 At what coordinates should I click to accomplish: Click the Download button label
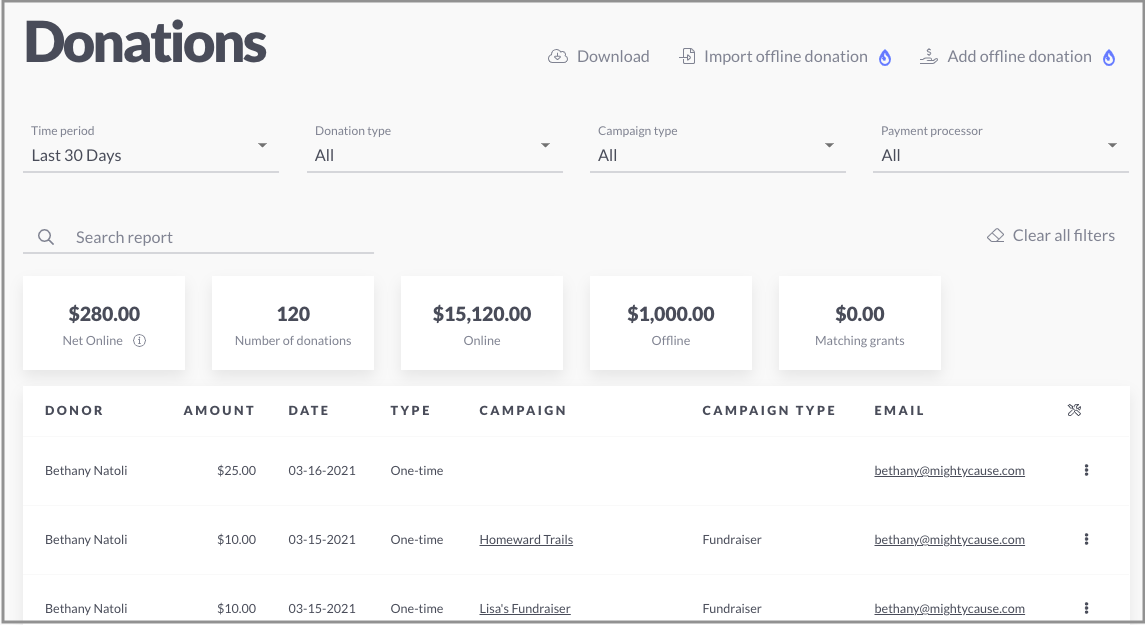(613, 56)
